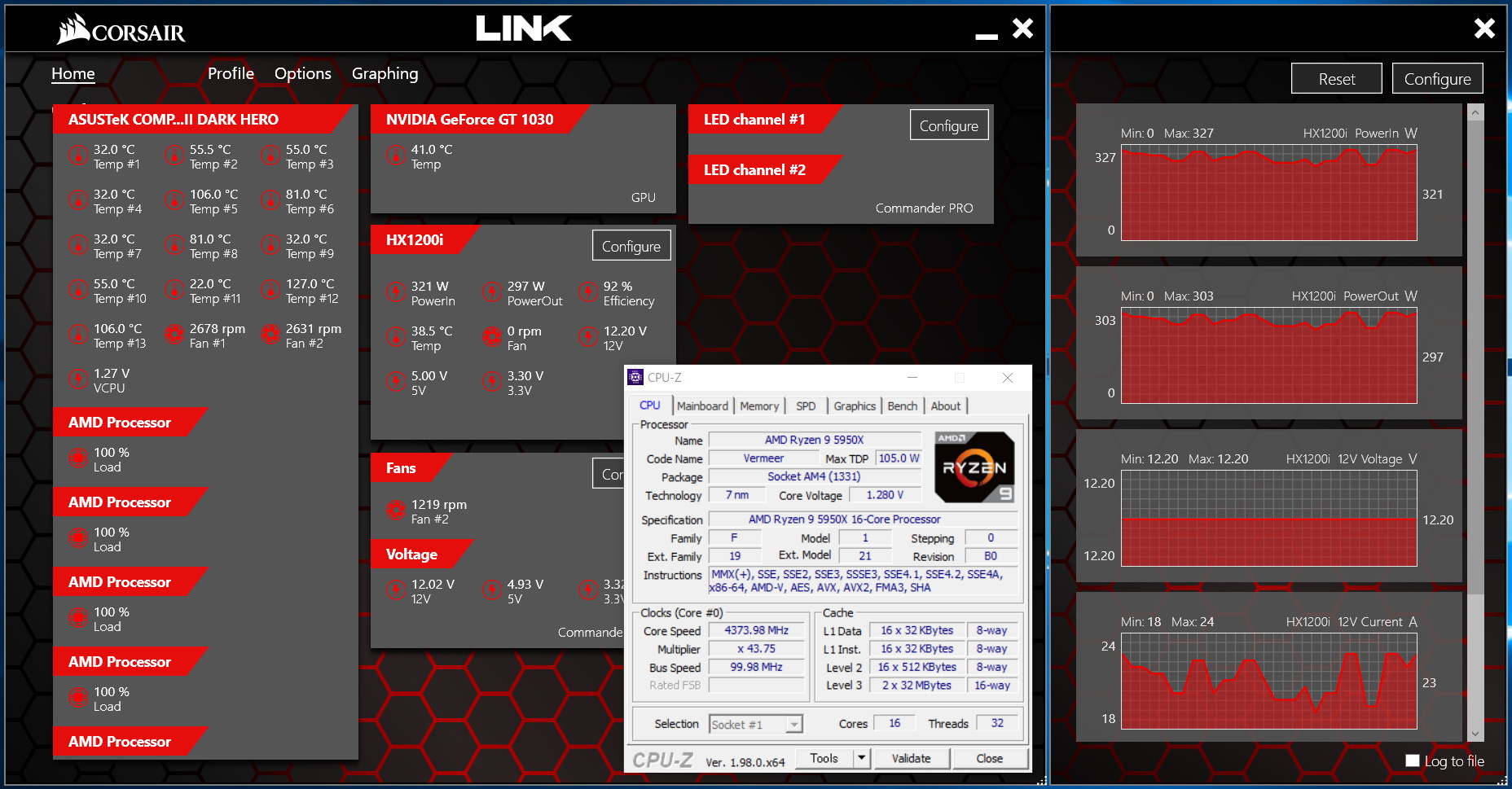Click Configure on the LED channel panel
This screenshot has height=789, width=1512.
[949, 125]
